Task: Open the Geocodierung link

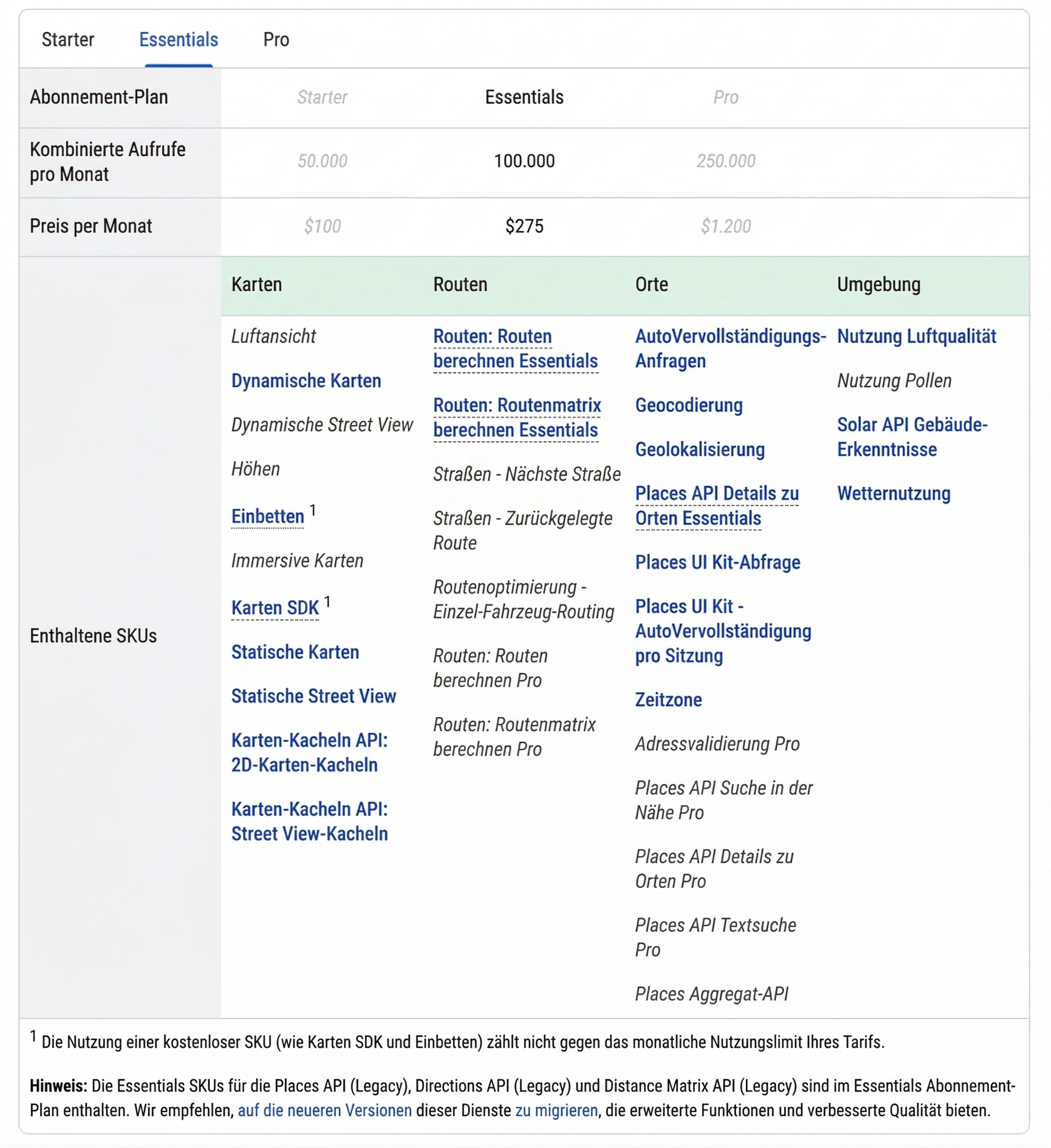Action: coord(689,406)
